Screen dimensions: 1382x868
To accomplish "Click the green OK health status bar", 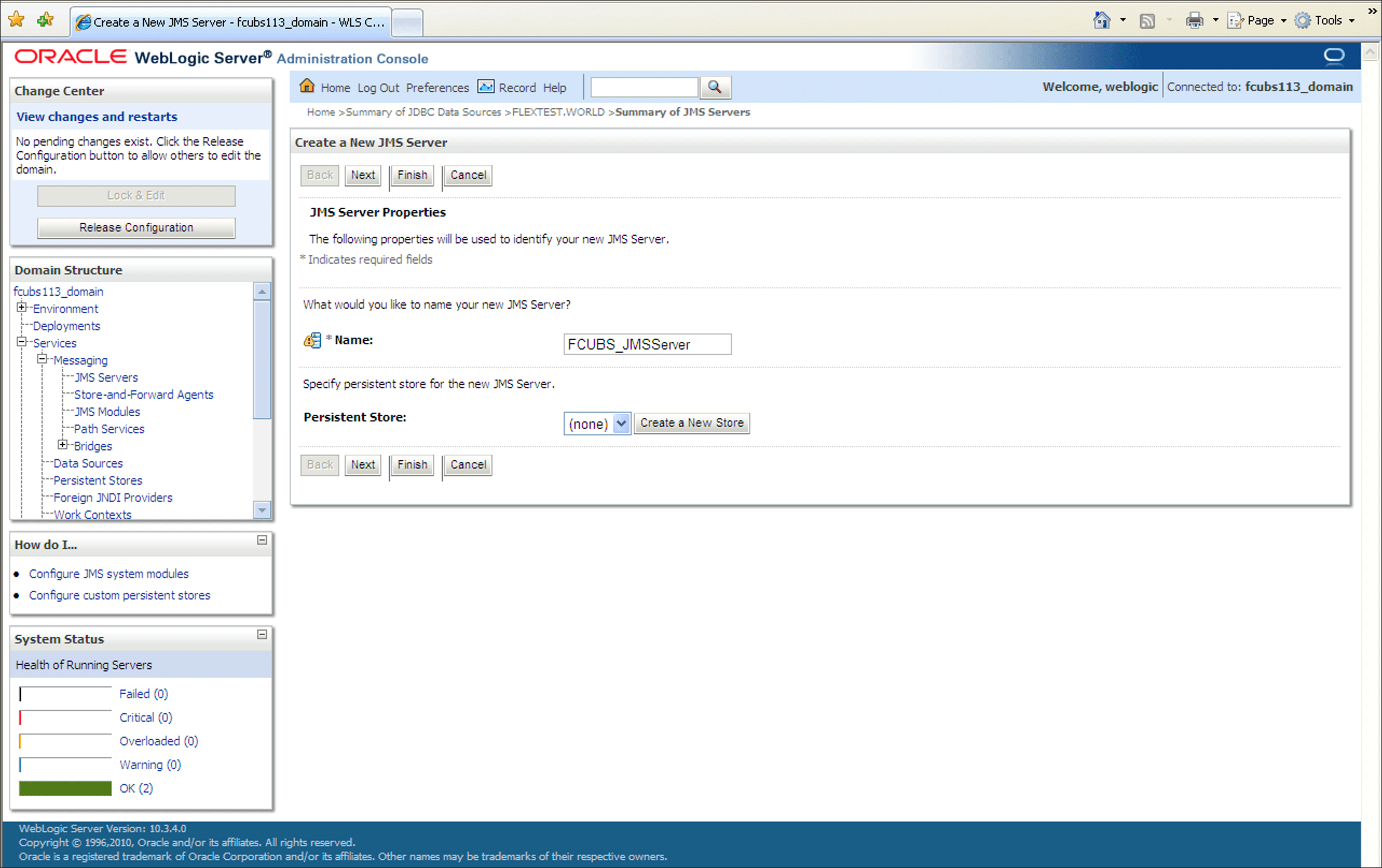I will tap(65, 788).
